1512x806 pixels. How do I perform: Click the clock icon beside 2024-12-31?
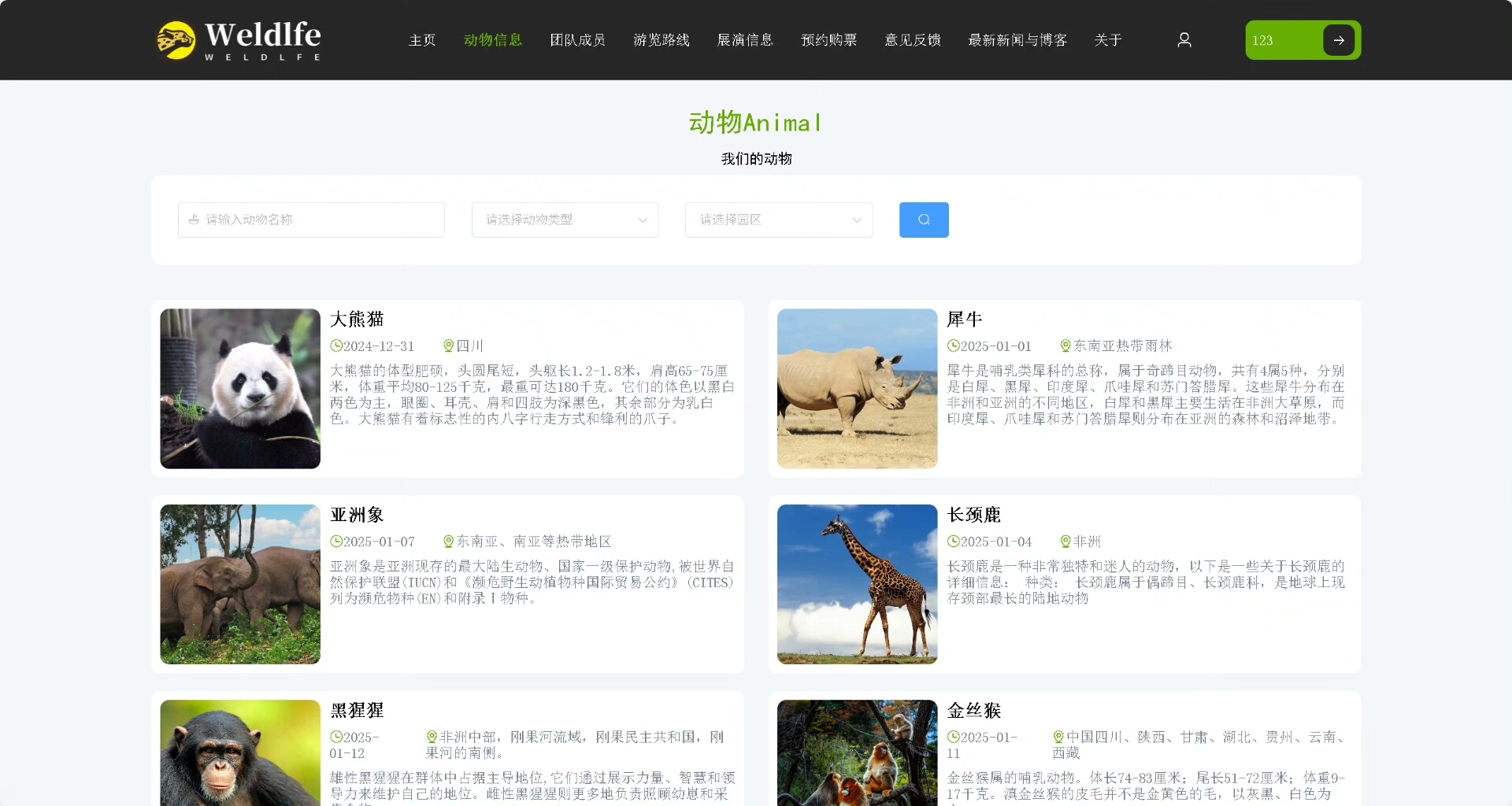(336, 346)
